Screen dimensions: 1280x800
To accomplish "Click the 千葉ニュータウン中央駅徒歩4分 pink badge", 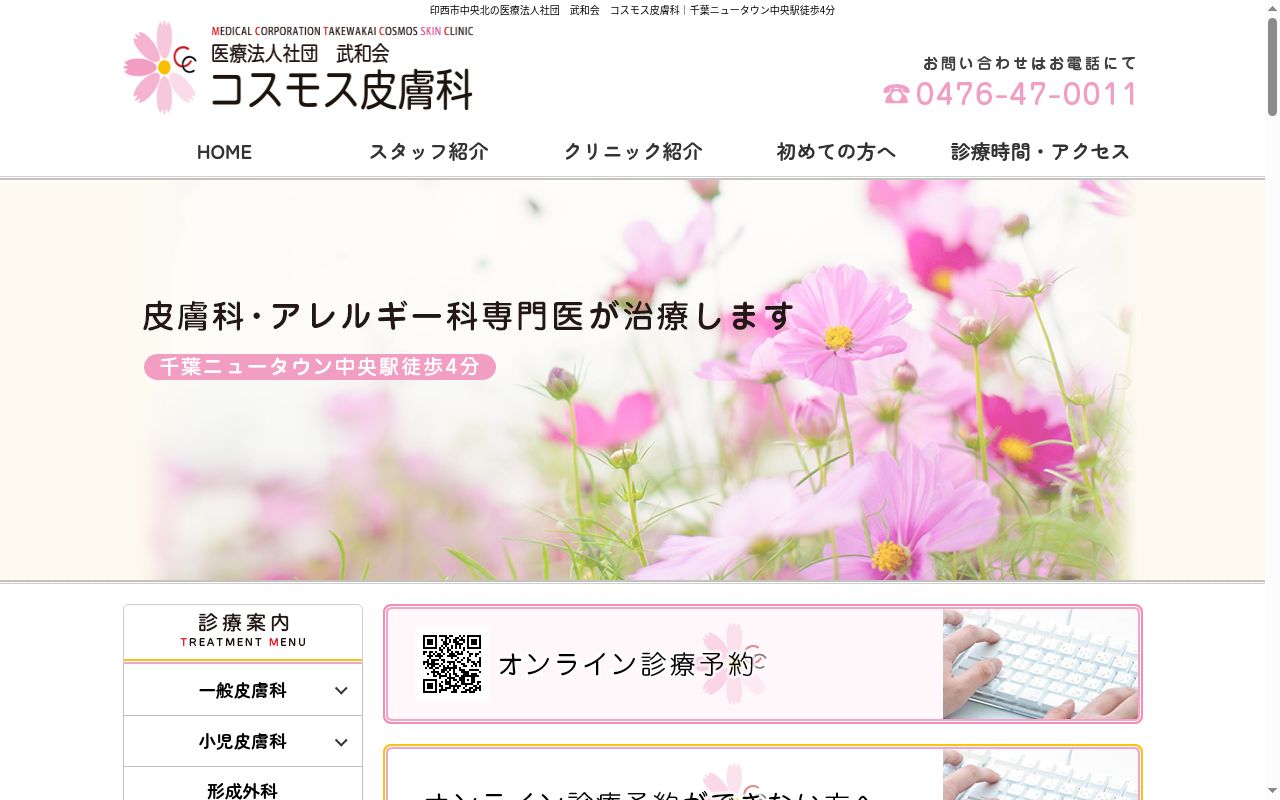I will 320,367.
